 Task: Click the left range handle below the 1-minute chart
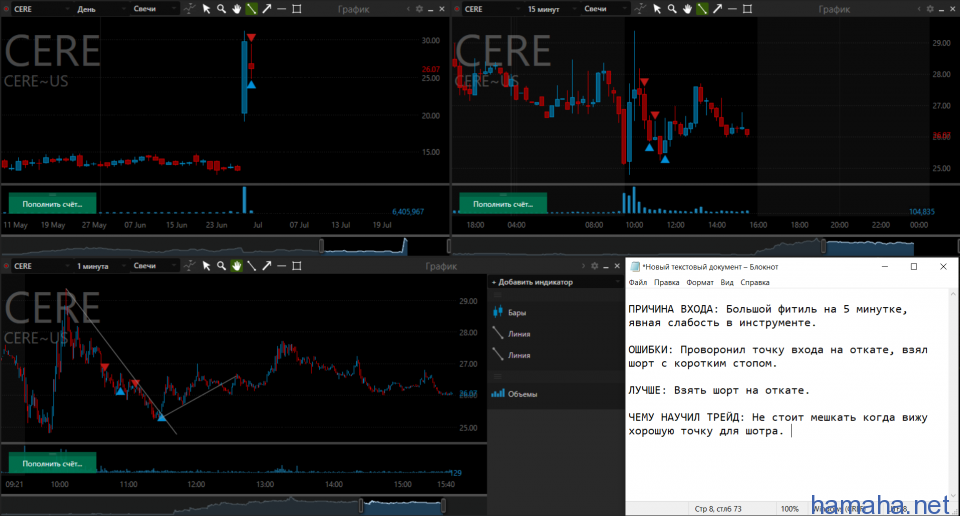pyautogui.click(x=361, y=506)
